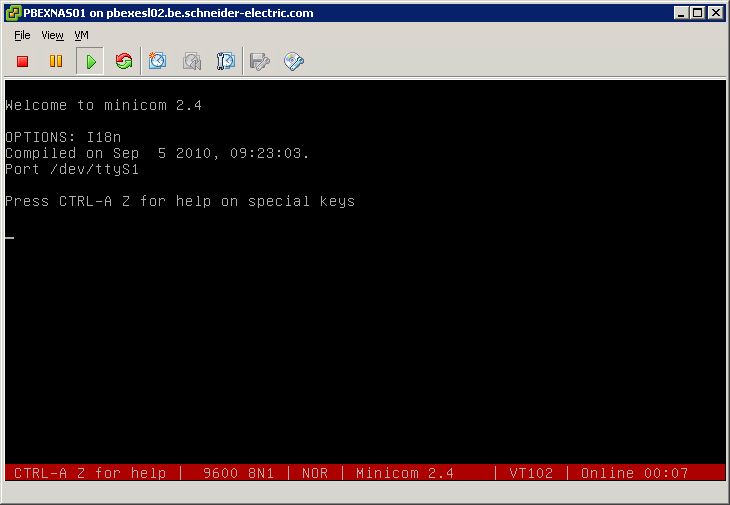Screen dimensions: 730x505
Task: Take a snapshot of the virtual machine
Action: click(158, 62)
